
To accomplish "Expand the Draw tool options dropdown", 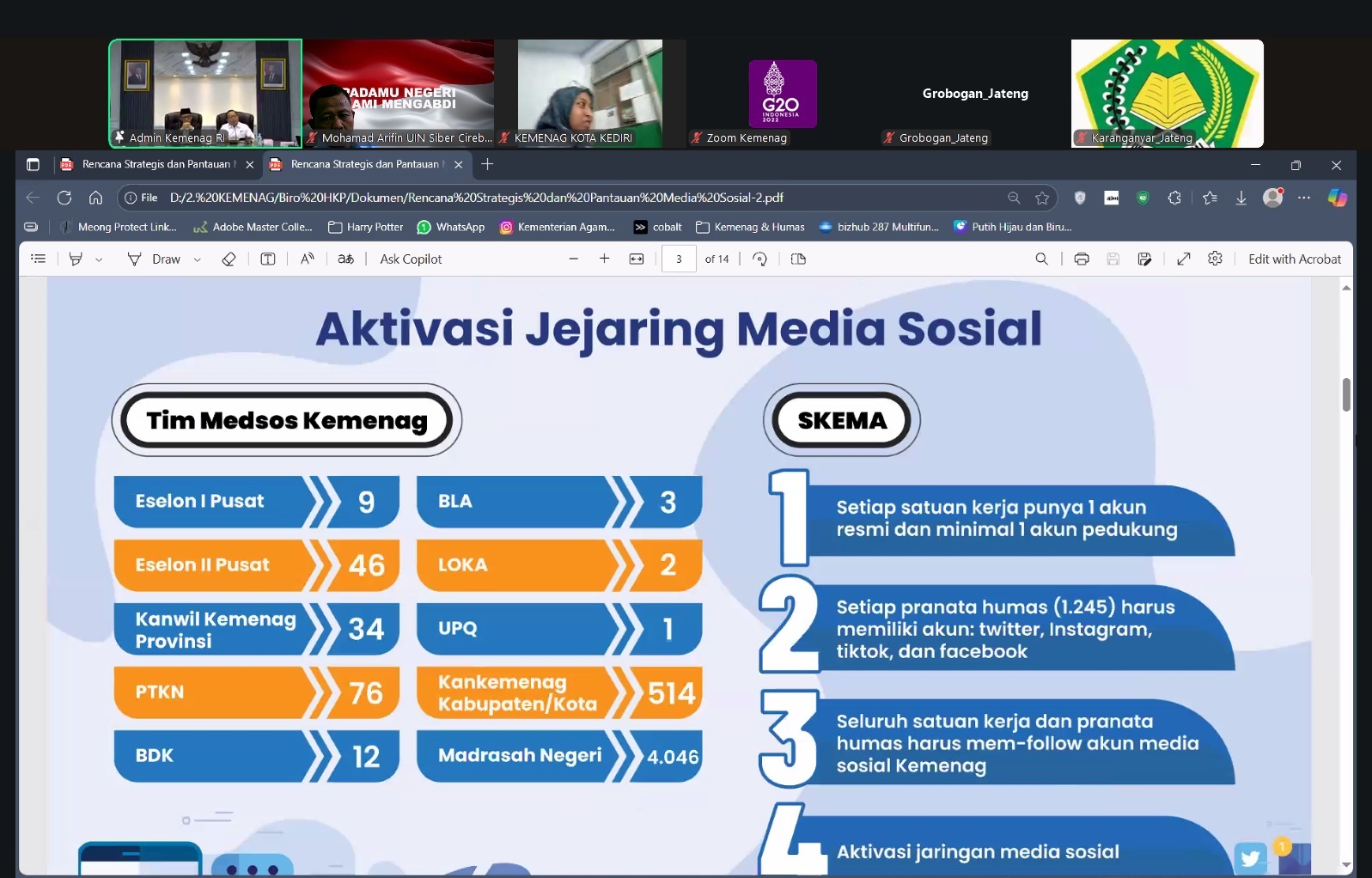I will pyautogui.click(x=198, y=259).
